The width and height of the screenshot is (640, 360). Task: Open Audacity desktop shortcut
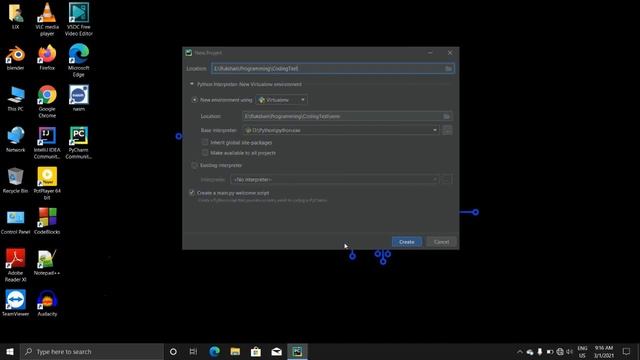pos(47,303)
